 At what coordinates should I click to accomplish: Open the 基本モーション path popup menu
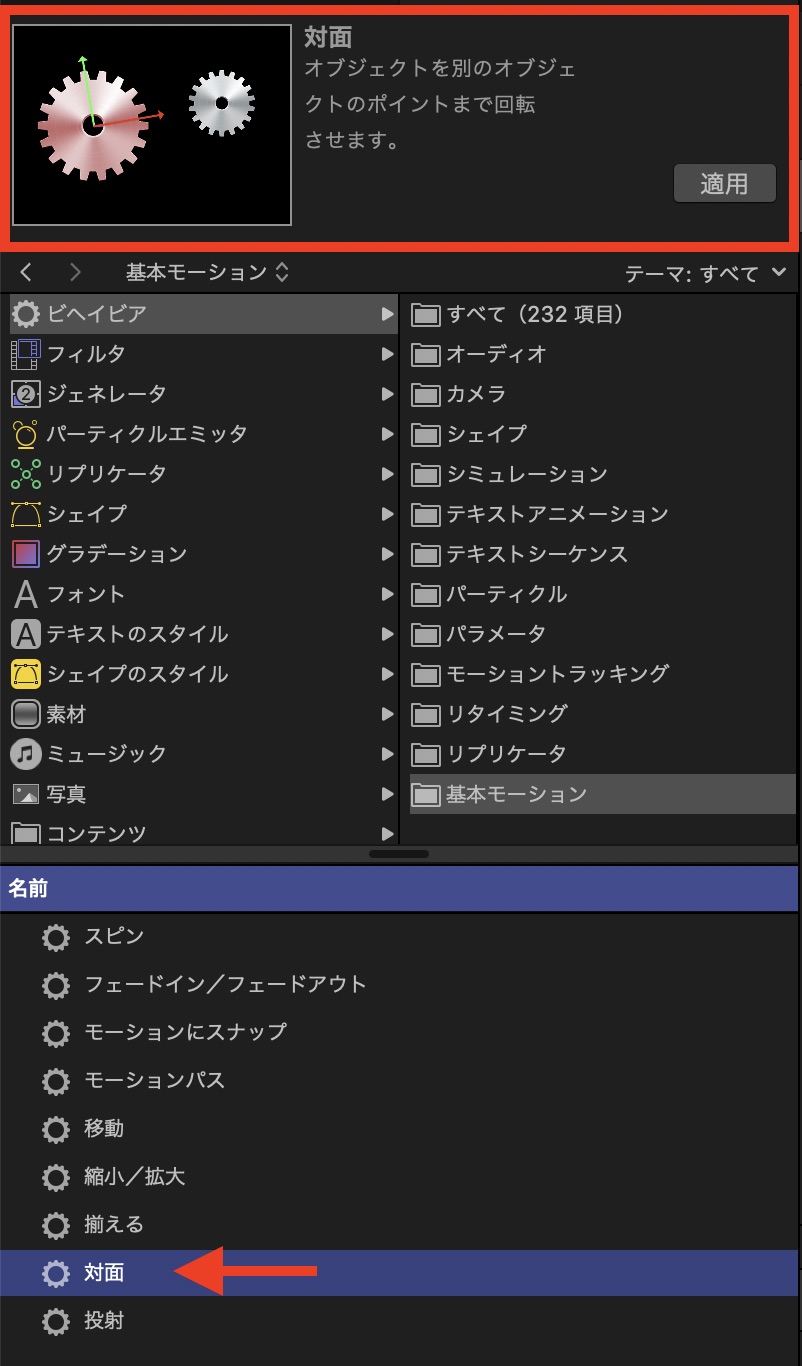pos(207,272)
